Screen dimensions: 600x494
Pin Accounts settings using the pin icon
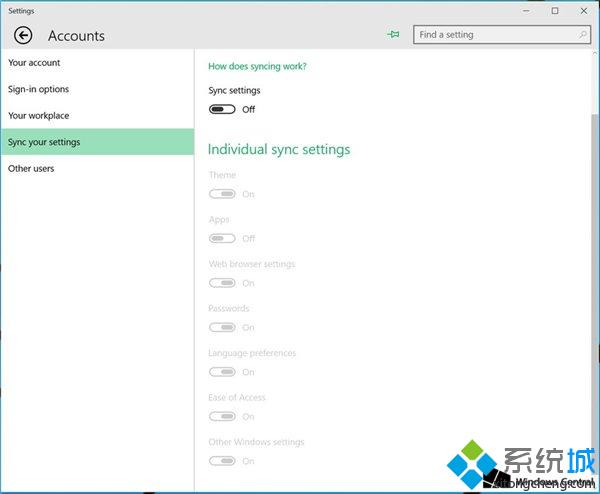393,34
